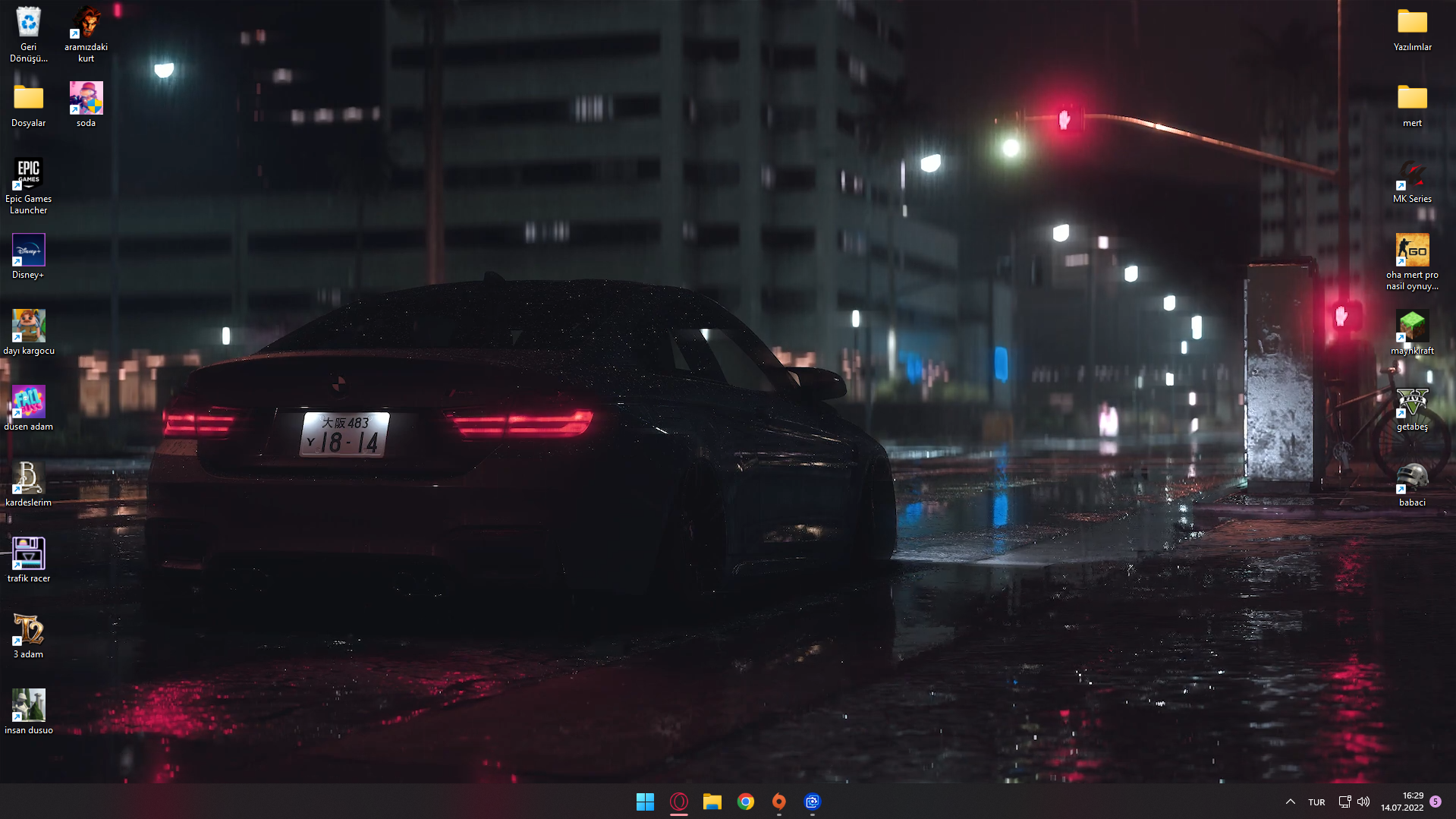
Task: Open Origin from the taskbar
Action: (778, 802)
